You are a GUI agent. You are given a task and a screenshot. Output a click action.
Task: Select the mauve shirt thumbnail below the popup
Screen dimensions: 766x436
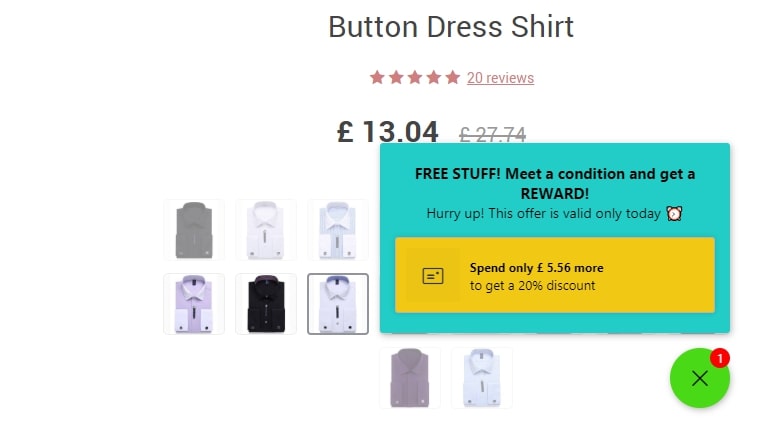[410, 377]
